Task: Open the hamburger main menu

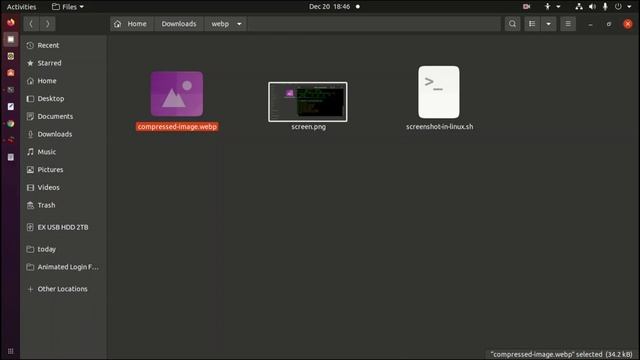Action: pos(568,24)
